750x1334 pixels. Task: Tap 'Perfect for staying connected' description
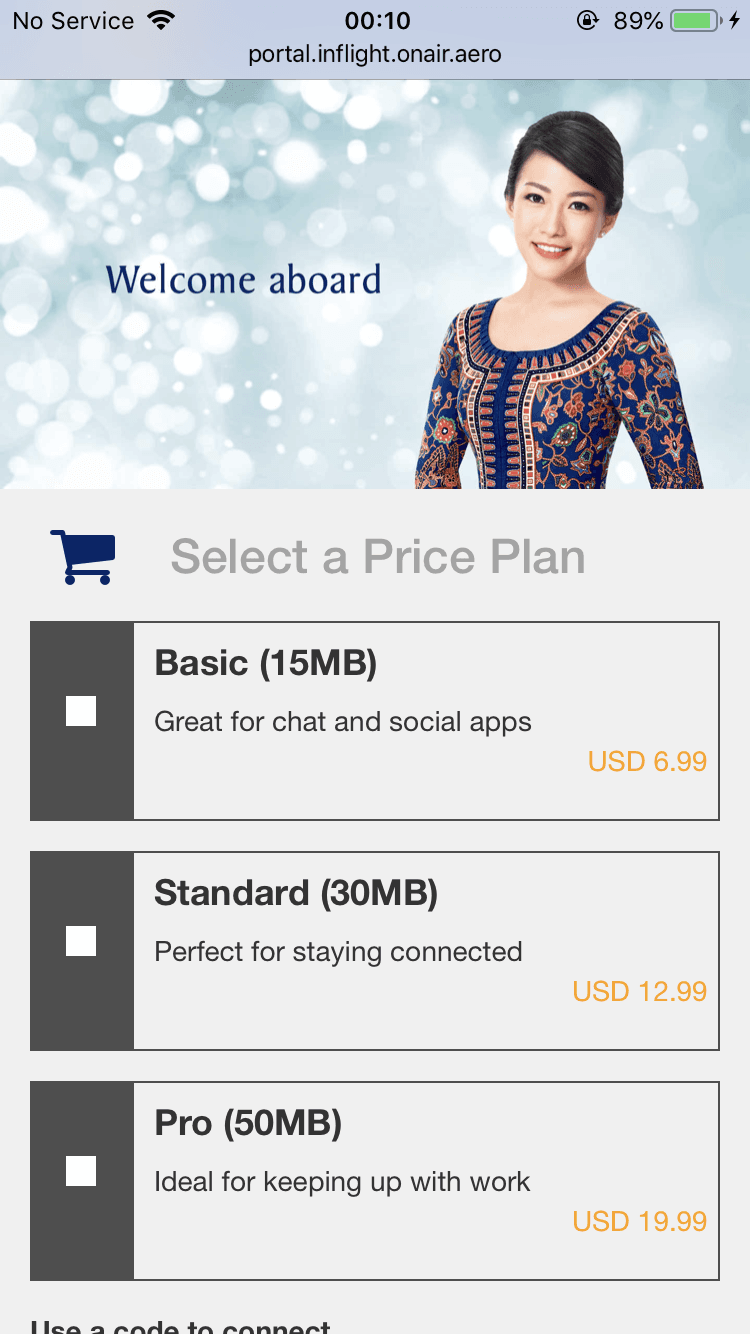(x=338, y=952)
